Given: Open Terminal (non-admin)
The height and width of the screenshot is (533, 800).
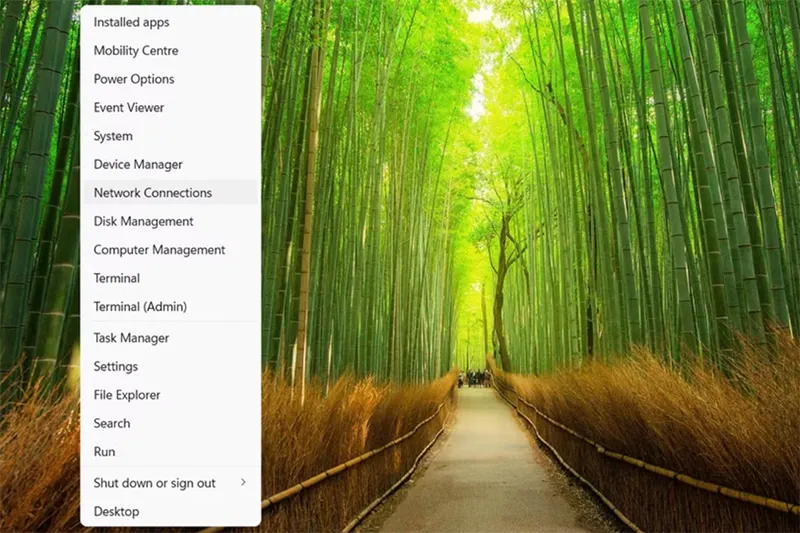Looking at the screenshot, I should (170, 278).
